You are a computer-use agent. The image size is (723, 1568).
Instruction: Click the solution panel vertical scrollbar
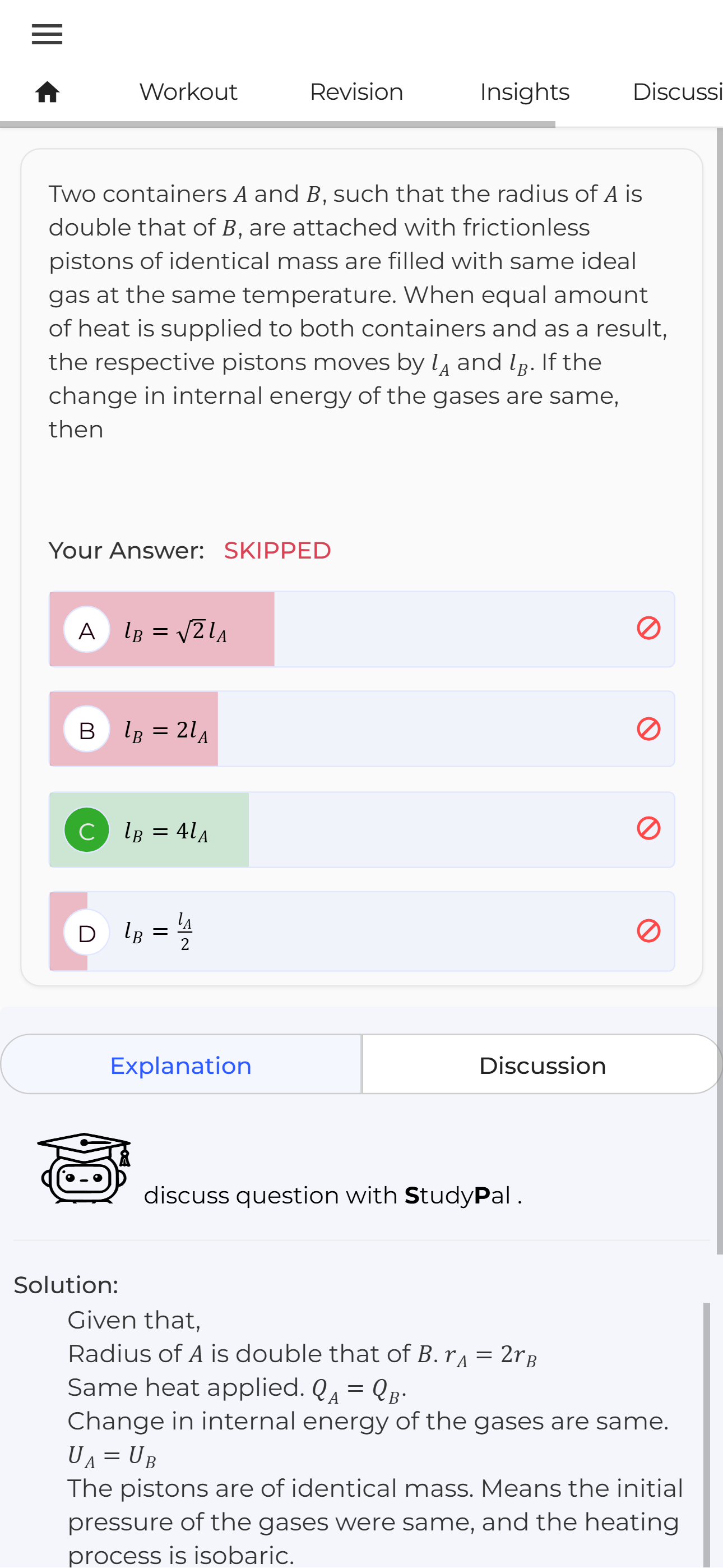pyautogui.click(x=707, y=1431)
